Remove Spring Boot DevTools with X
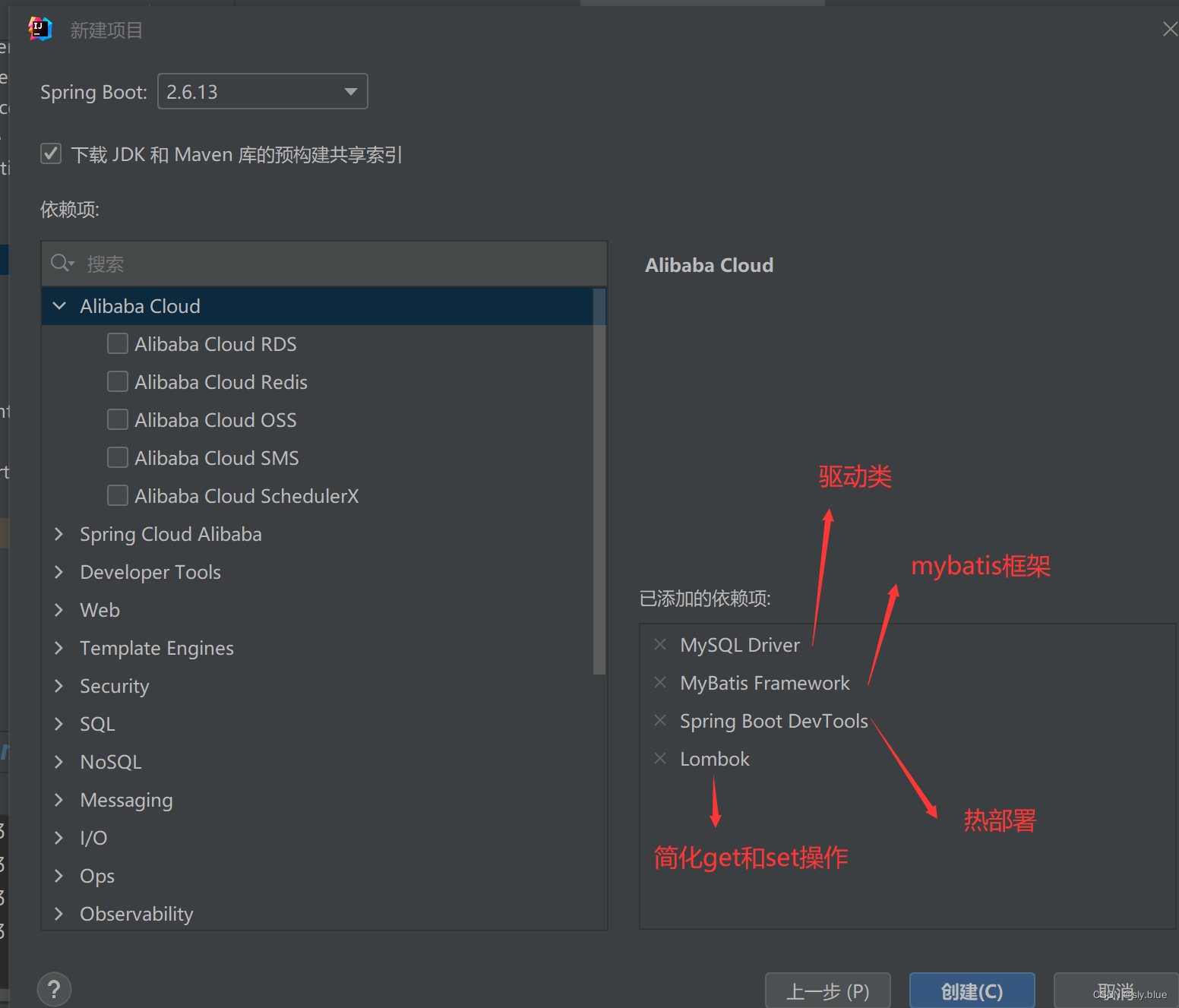Screen dimensions: 1179x1008 [x=660, y=720]
